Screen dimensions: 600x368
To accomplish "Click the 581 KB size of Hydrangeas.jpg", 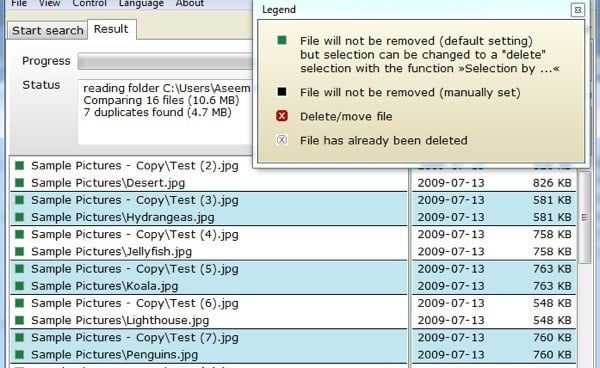I will (552, 217).
